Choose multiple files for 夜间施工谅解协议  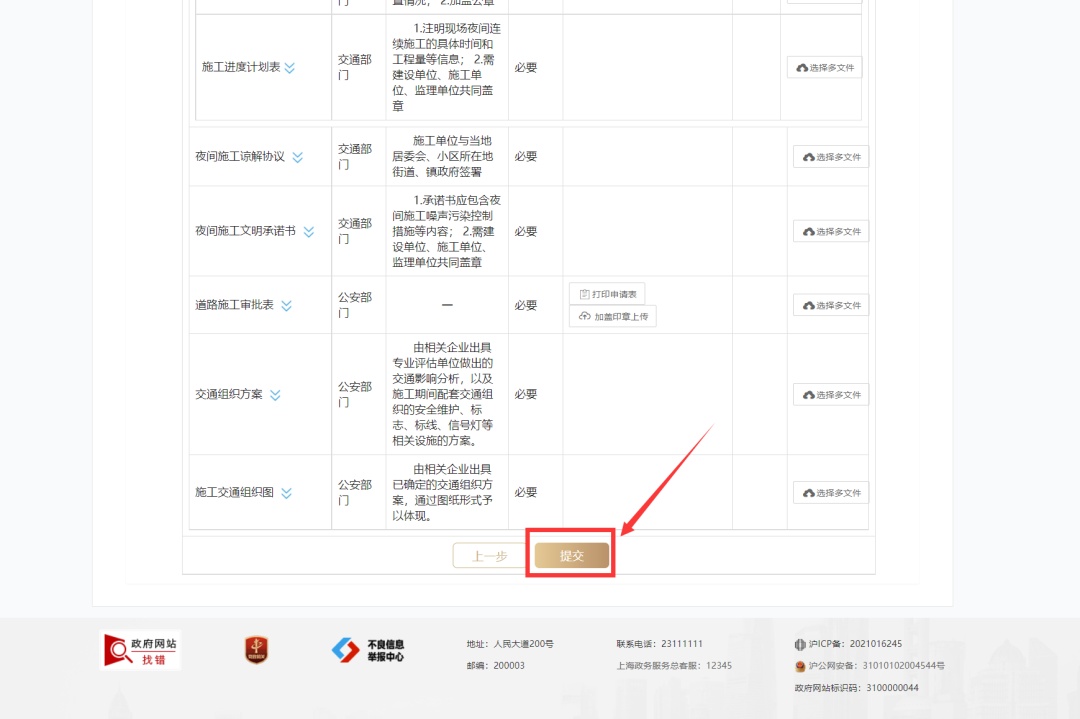831,157
